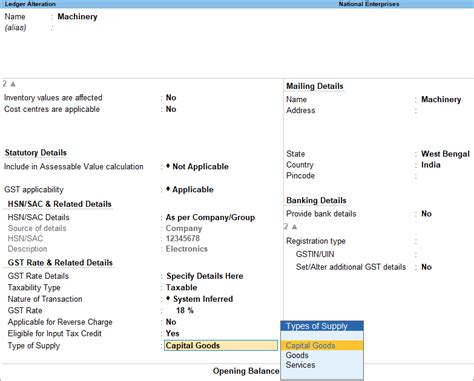Click the Country value India
Viewport: 474px width, 381px height.
click(x=431, y=165)
